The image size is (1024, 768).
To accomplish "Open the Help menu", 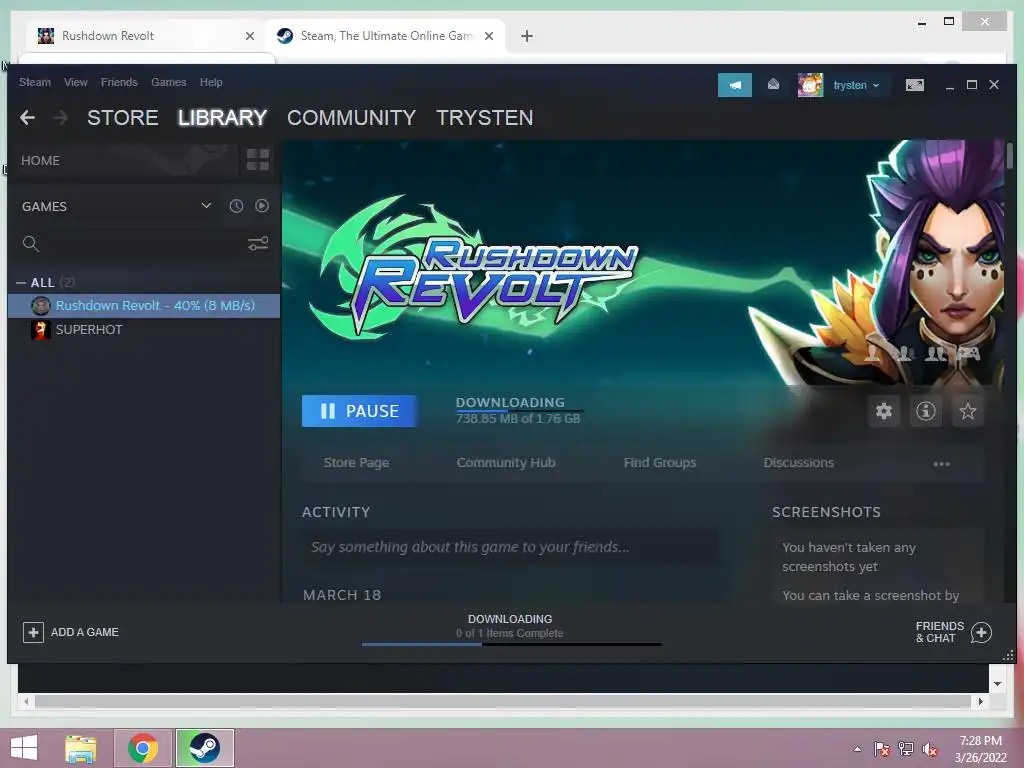I will pyautogui.click(x=211, y=82).
